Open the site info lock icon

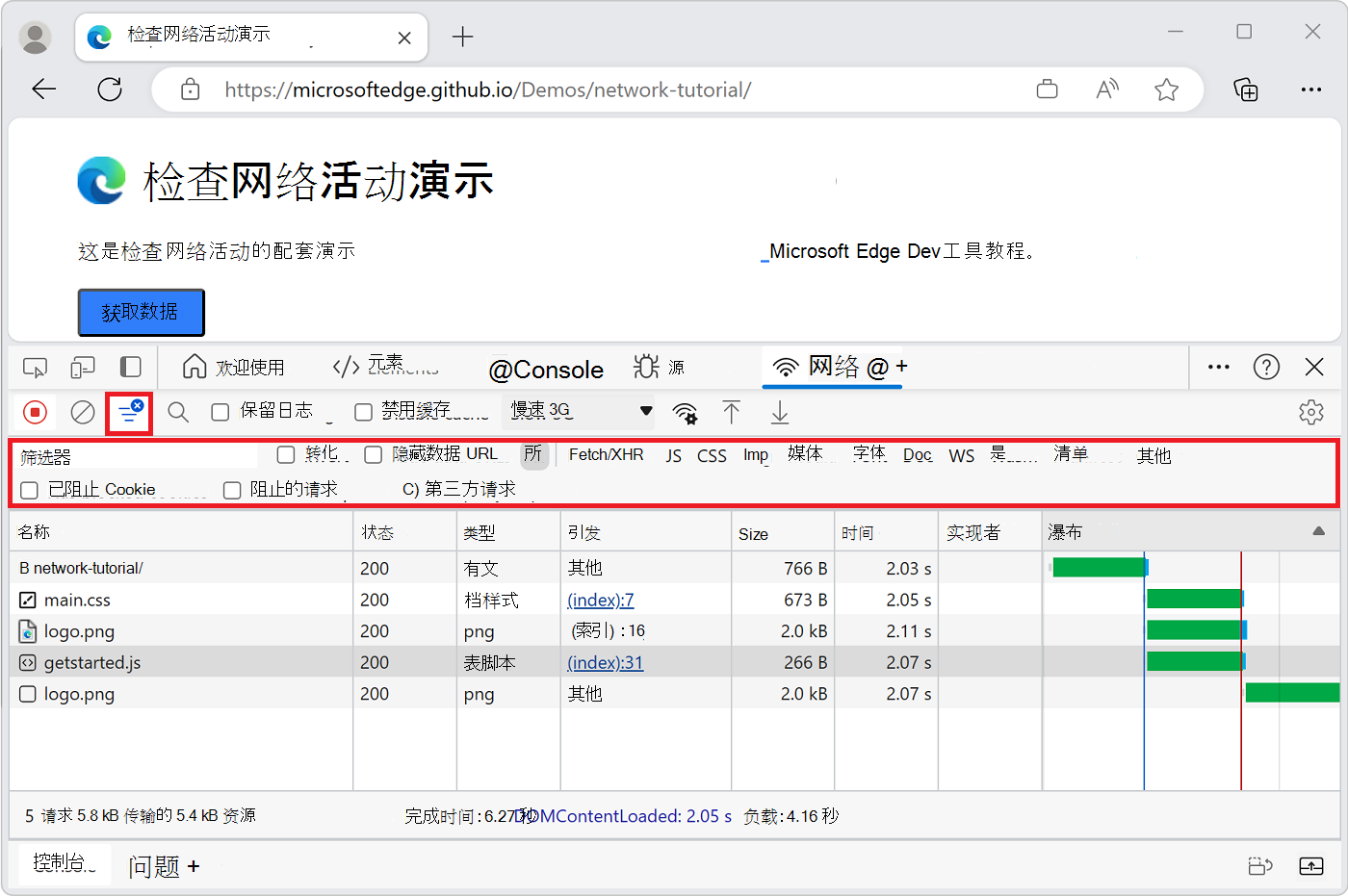coord(191,90)
